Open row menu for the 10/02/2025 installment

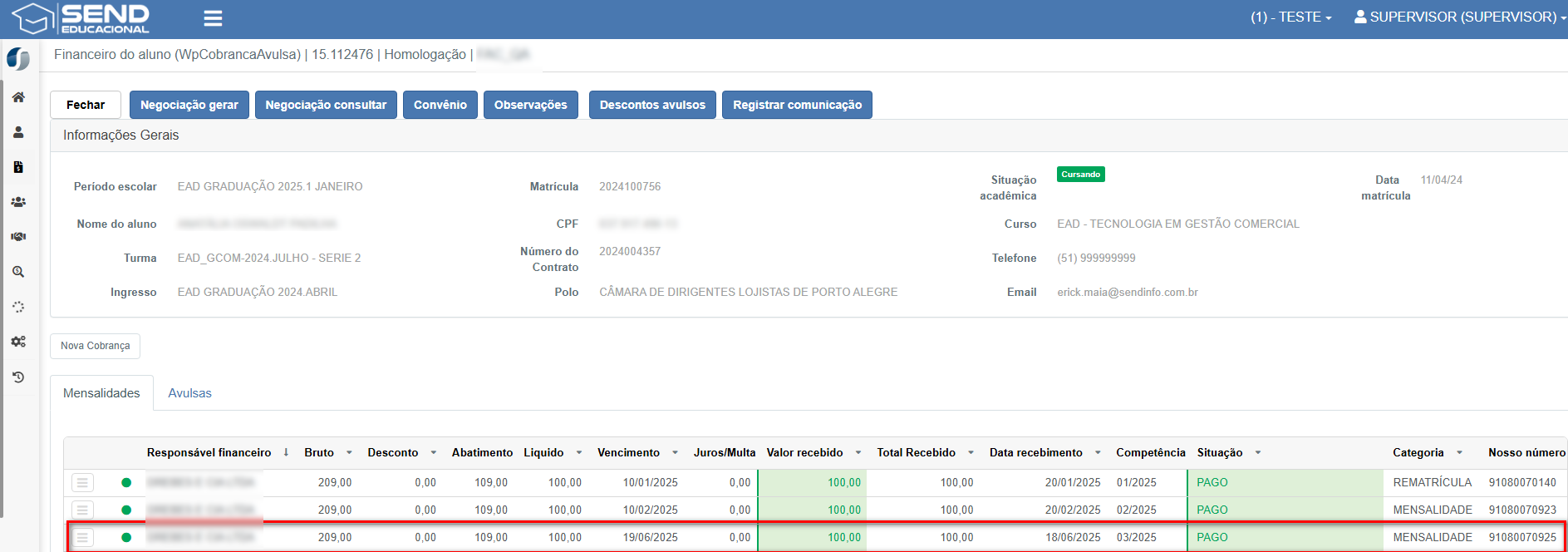(82, 510)
